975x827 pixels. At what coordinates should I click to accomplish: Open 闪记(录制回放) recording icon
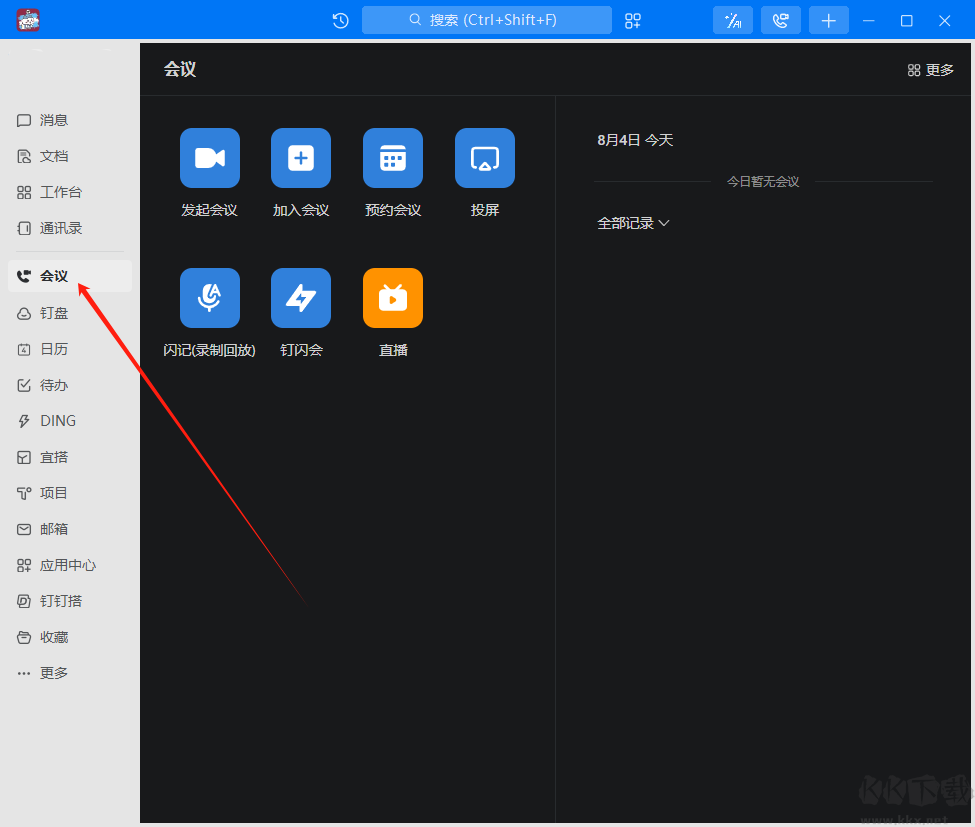click(210, 298)
